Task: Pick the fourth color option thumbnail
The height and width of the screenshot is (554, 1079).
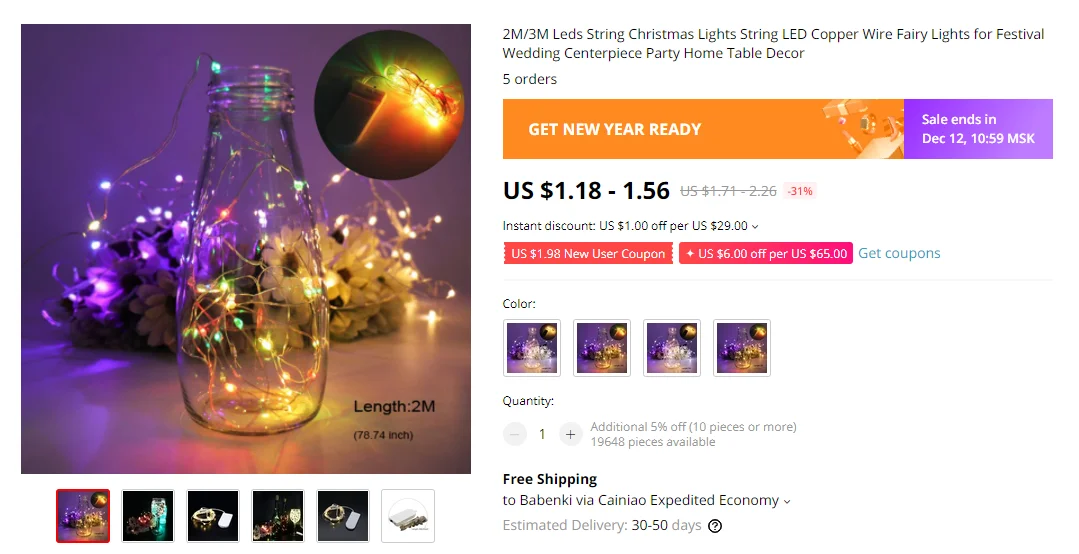Action: tap(743, 348)
